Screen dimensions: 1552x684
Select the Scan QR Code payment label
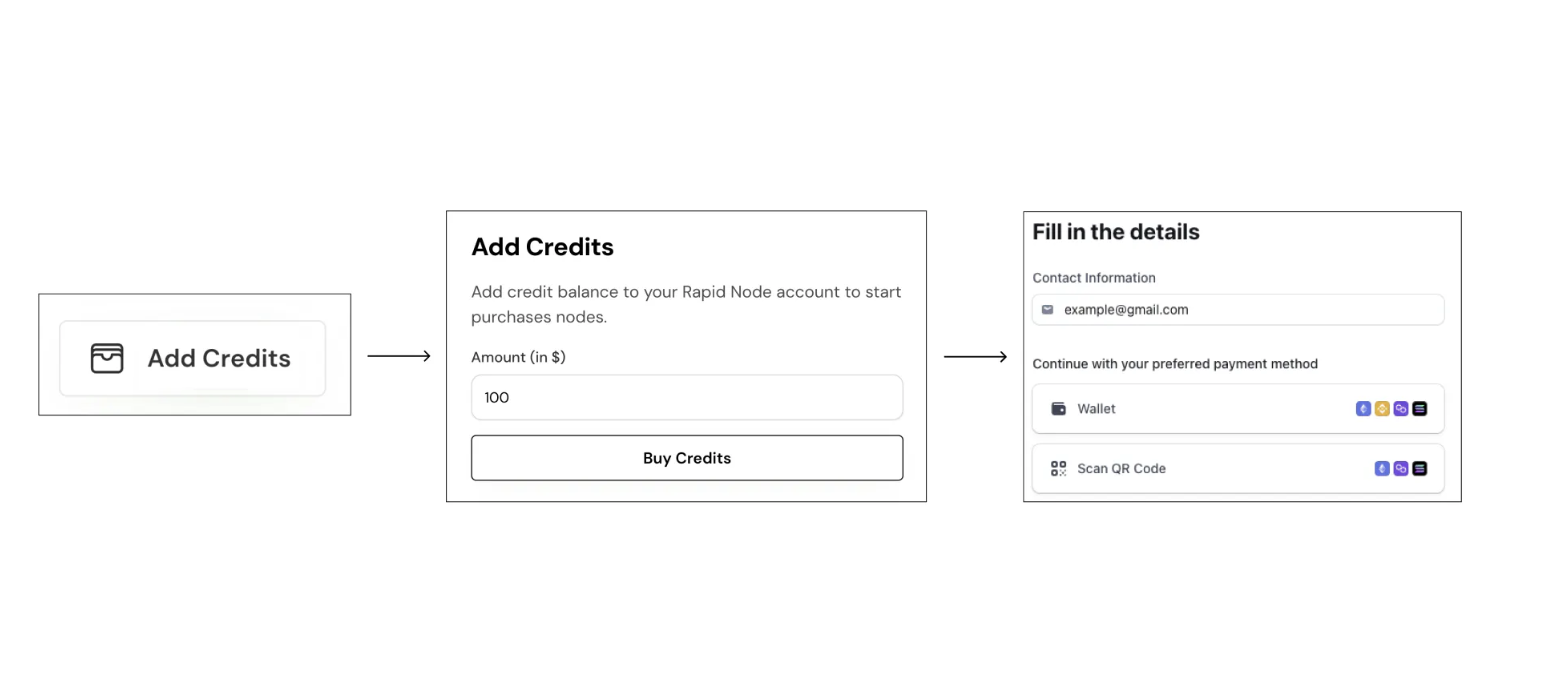click(1121, 468)
